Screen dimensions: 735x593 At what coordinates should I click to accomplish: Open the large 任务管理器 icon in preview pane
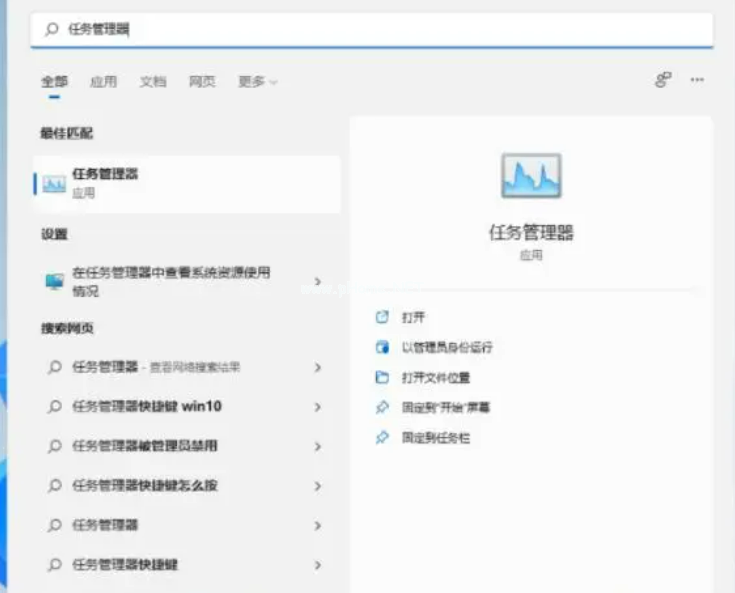pyautogui.click(x=531, y=176)
